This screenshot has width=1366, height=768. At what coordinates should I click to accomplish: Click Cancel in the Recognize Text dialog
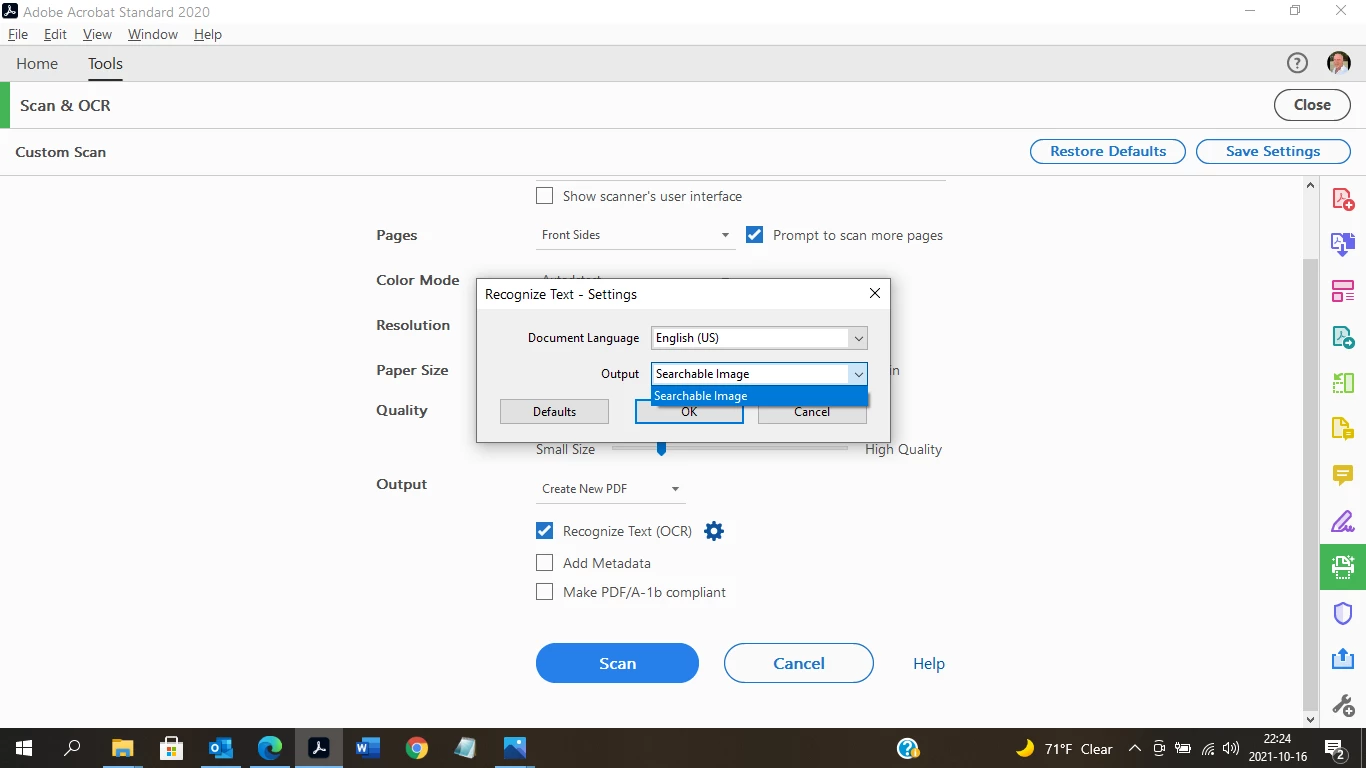(x=812, y=412)
